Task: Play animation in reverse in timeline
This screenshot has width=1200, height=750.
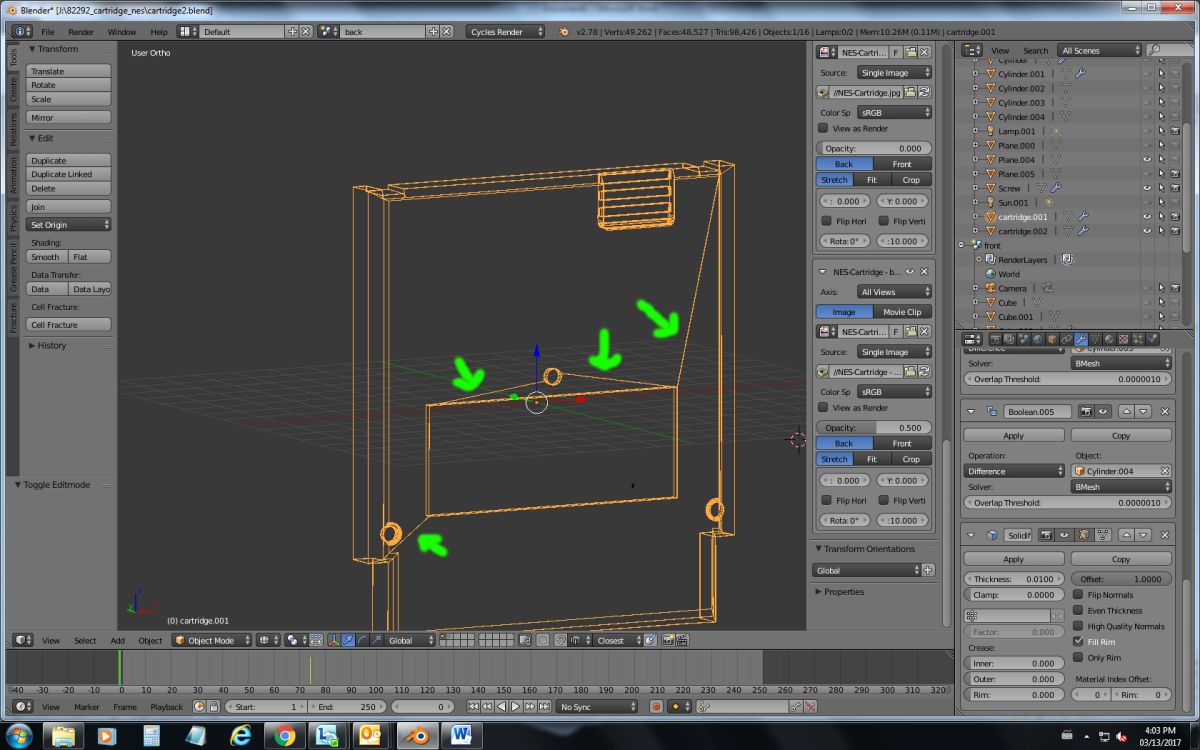Action: [502, 707]
